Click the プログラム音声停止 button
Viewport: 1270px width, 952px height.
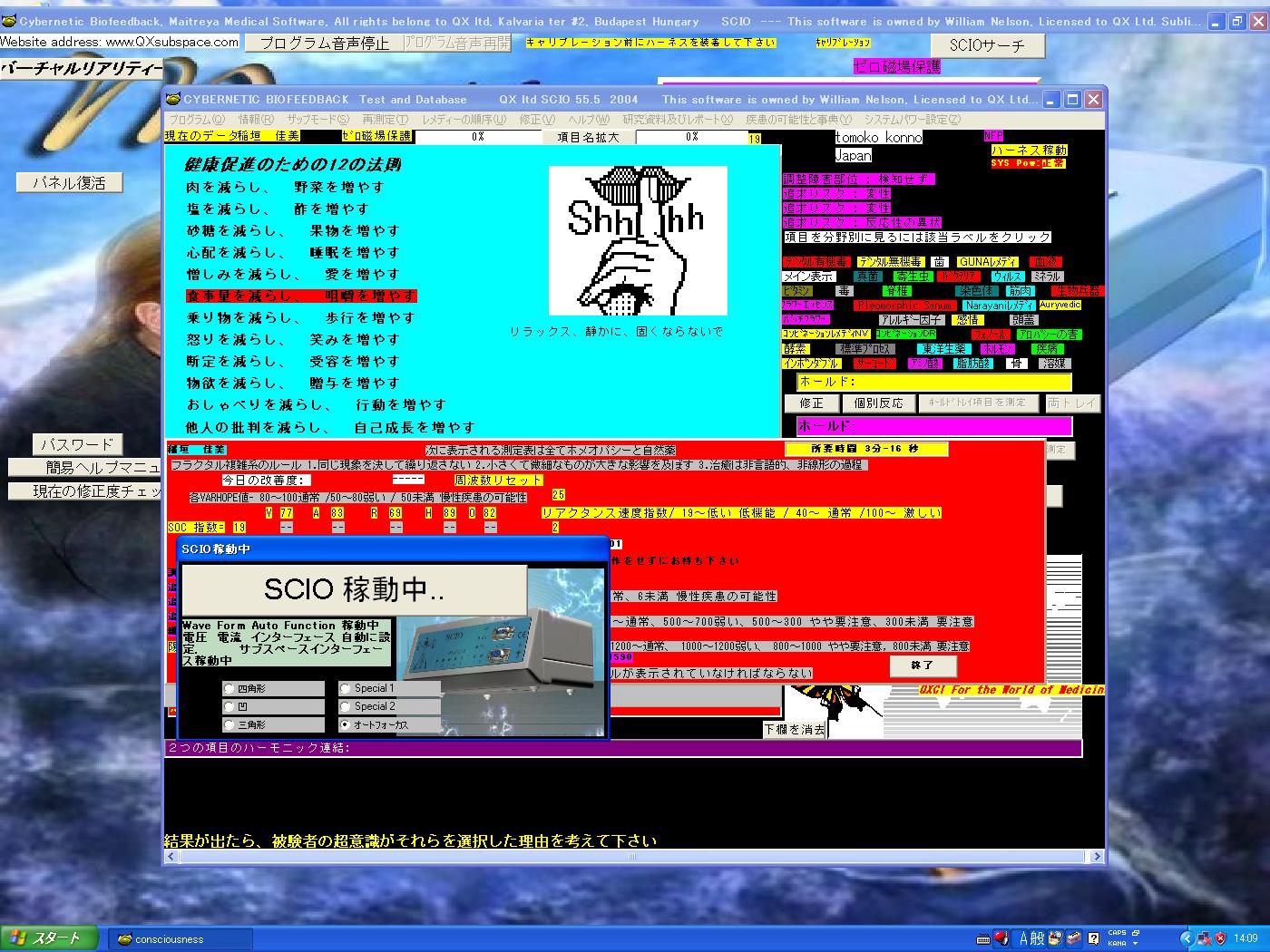tap(324, 43)
